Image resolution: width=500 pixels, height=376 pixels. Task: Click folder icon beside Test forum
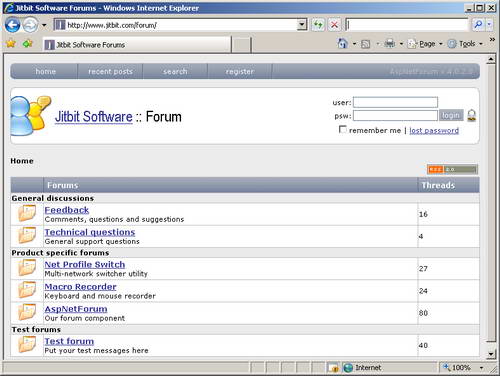(x=27, y=344)
